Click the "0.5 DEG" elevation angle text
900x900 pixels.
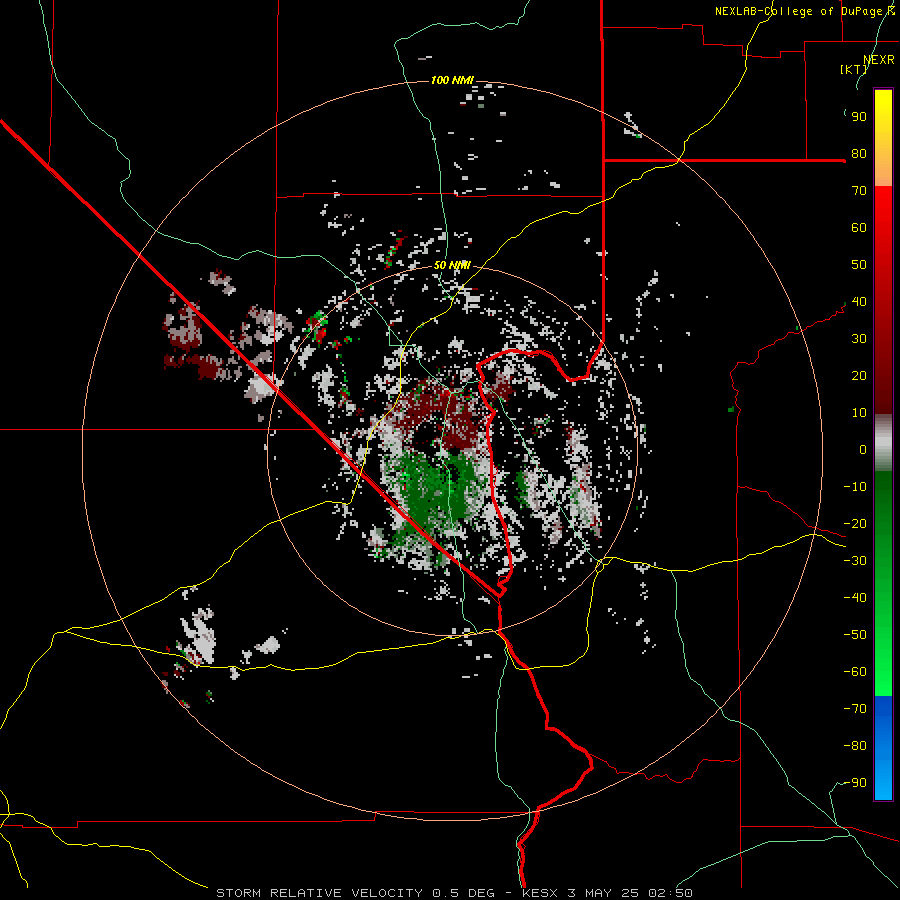pyautogui.click(x=461, y=893)
